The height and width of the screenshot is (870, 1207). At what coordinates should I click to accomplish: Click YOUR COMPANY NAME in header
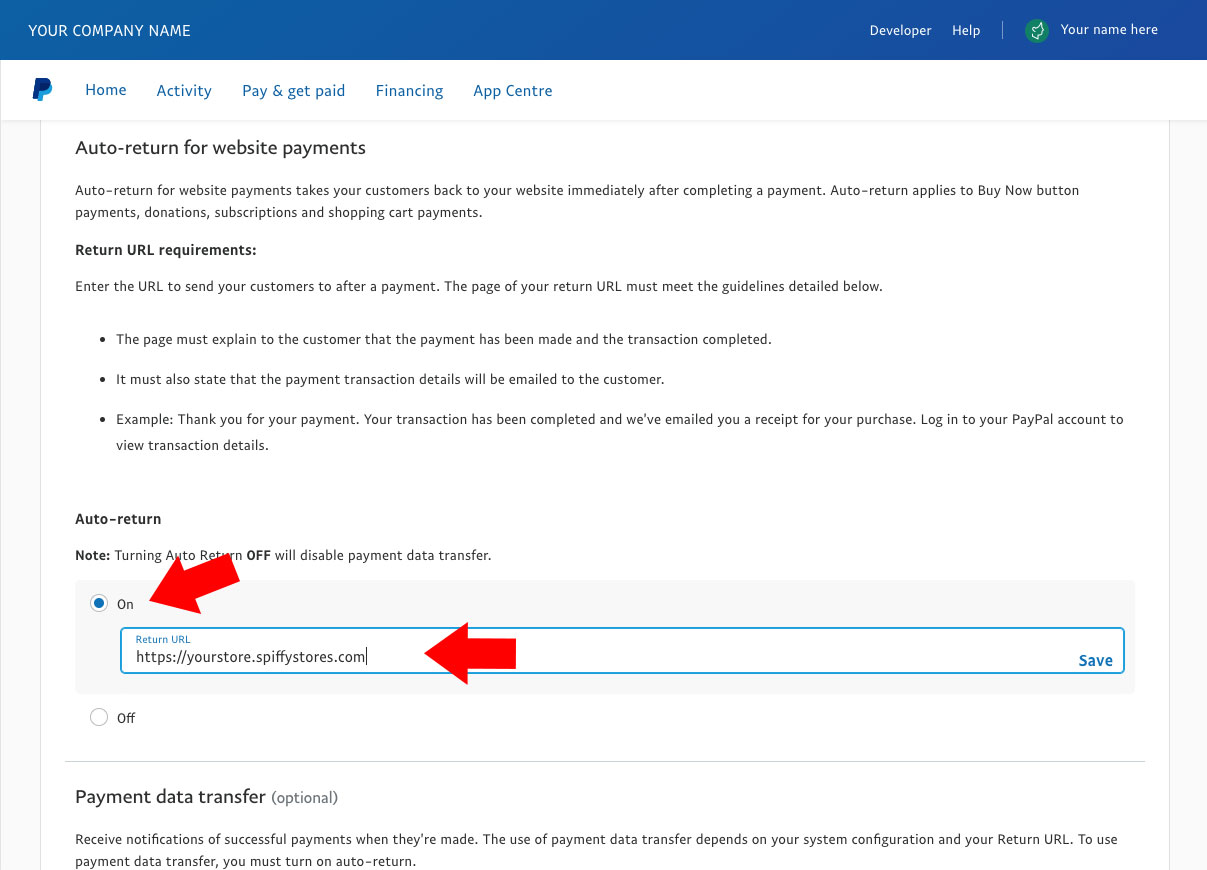pos(109,30)
